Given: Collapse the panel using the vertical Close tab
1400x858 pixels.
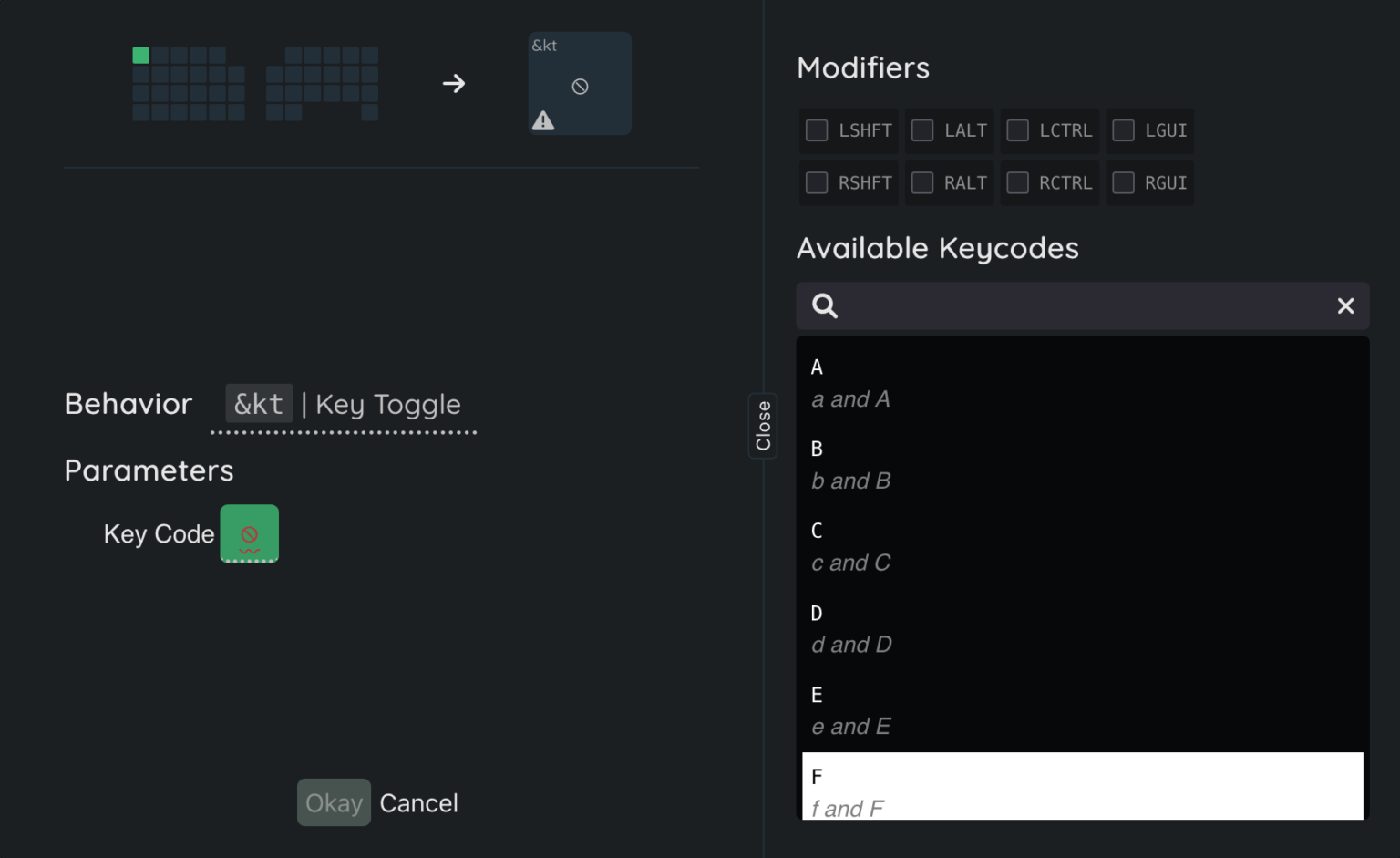Looking at the screenshot, I should [x=763, y=426].
